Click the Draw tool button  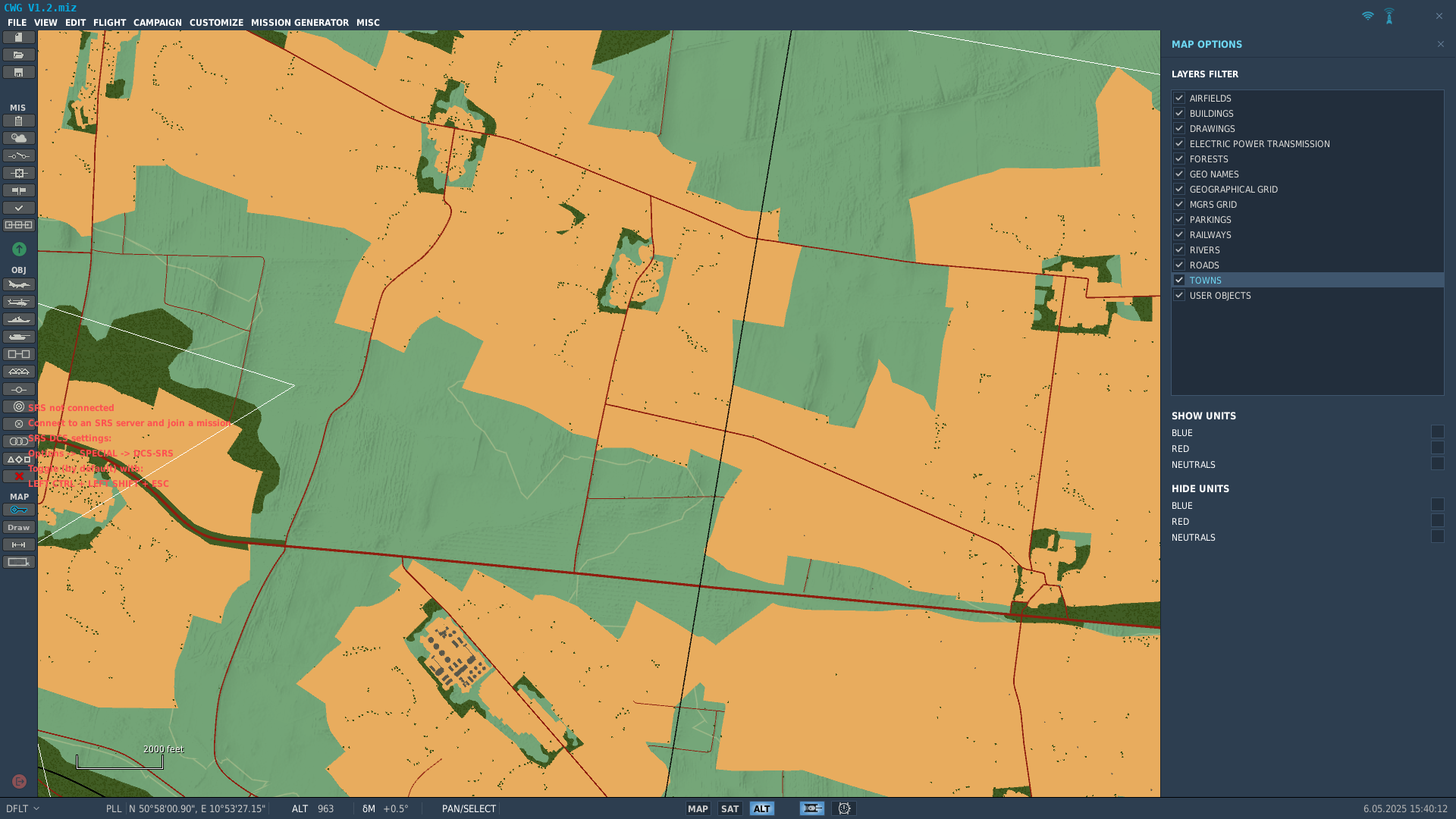[18, 527]
